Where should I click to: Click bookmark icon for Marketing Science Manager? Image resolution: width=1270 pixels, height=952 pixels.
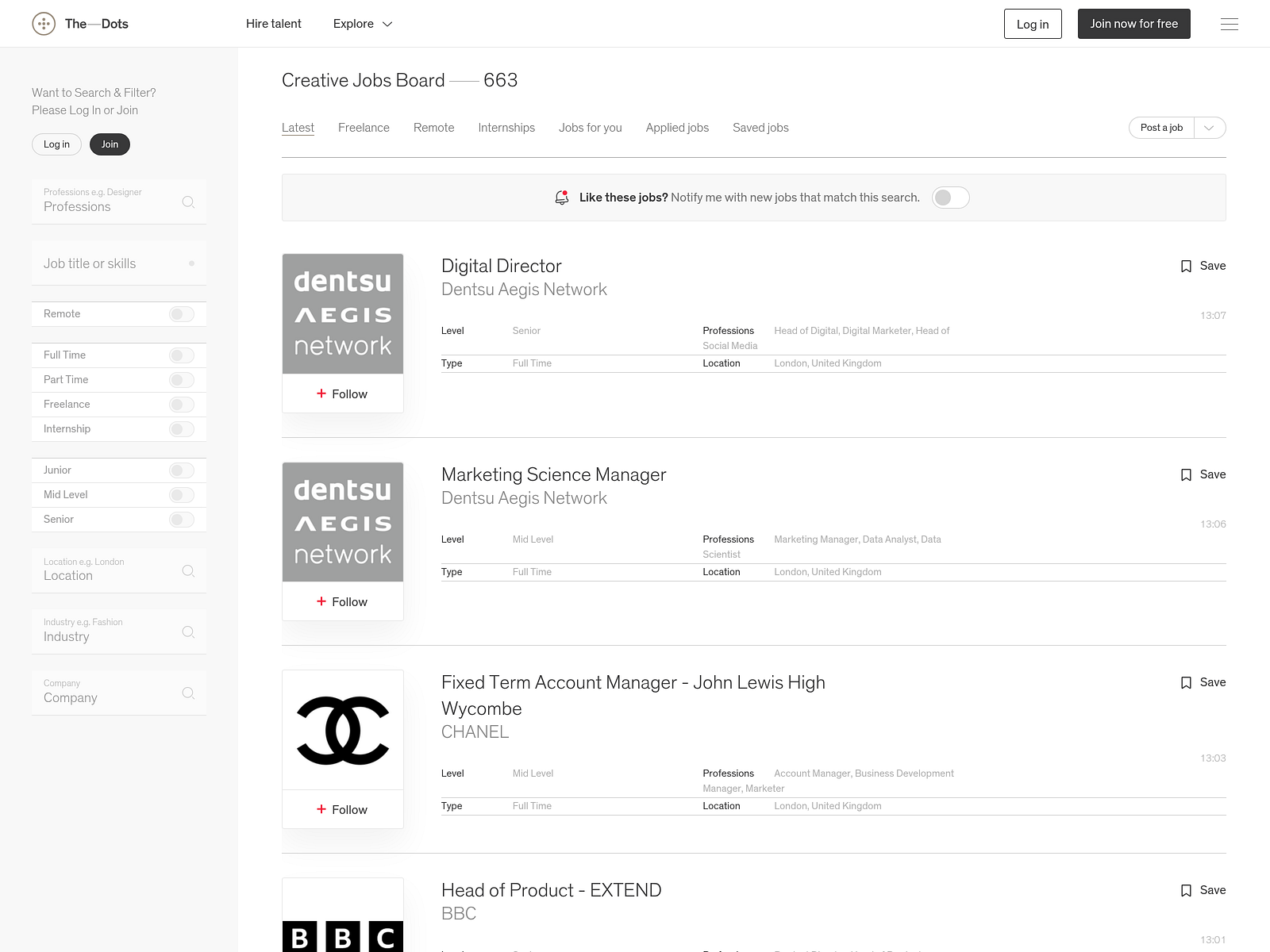[1186, 474]
